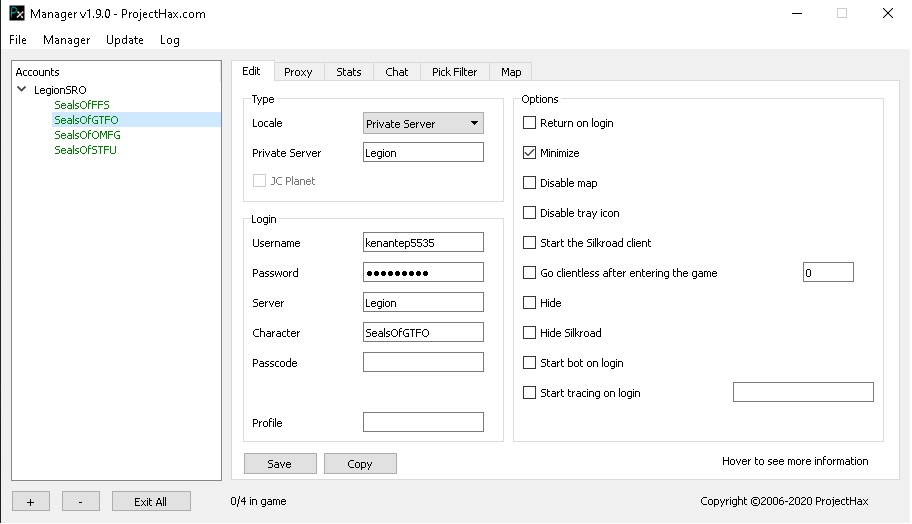912x524 pixels.
Task: Focus the Username text field
Action: pyautogui.click(x=423, y=243)
